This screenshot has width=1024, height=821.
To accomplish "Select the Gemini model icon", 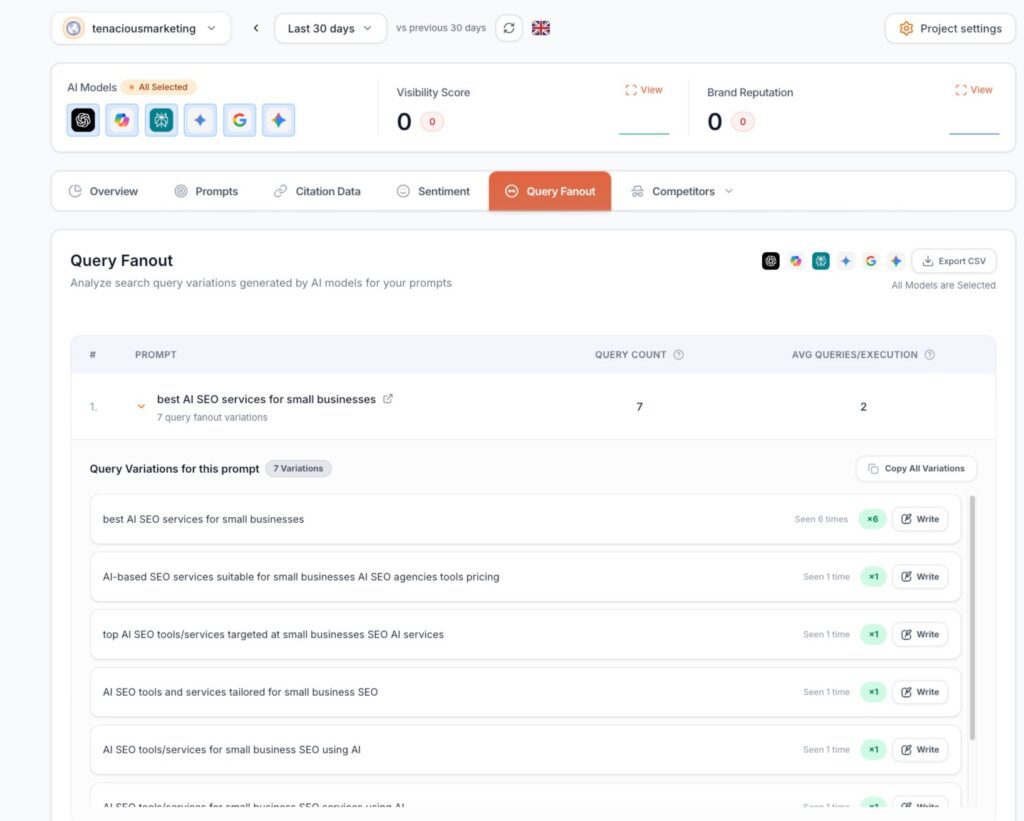I will pyautogui.click(x=279, y=120).
